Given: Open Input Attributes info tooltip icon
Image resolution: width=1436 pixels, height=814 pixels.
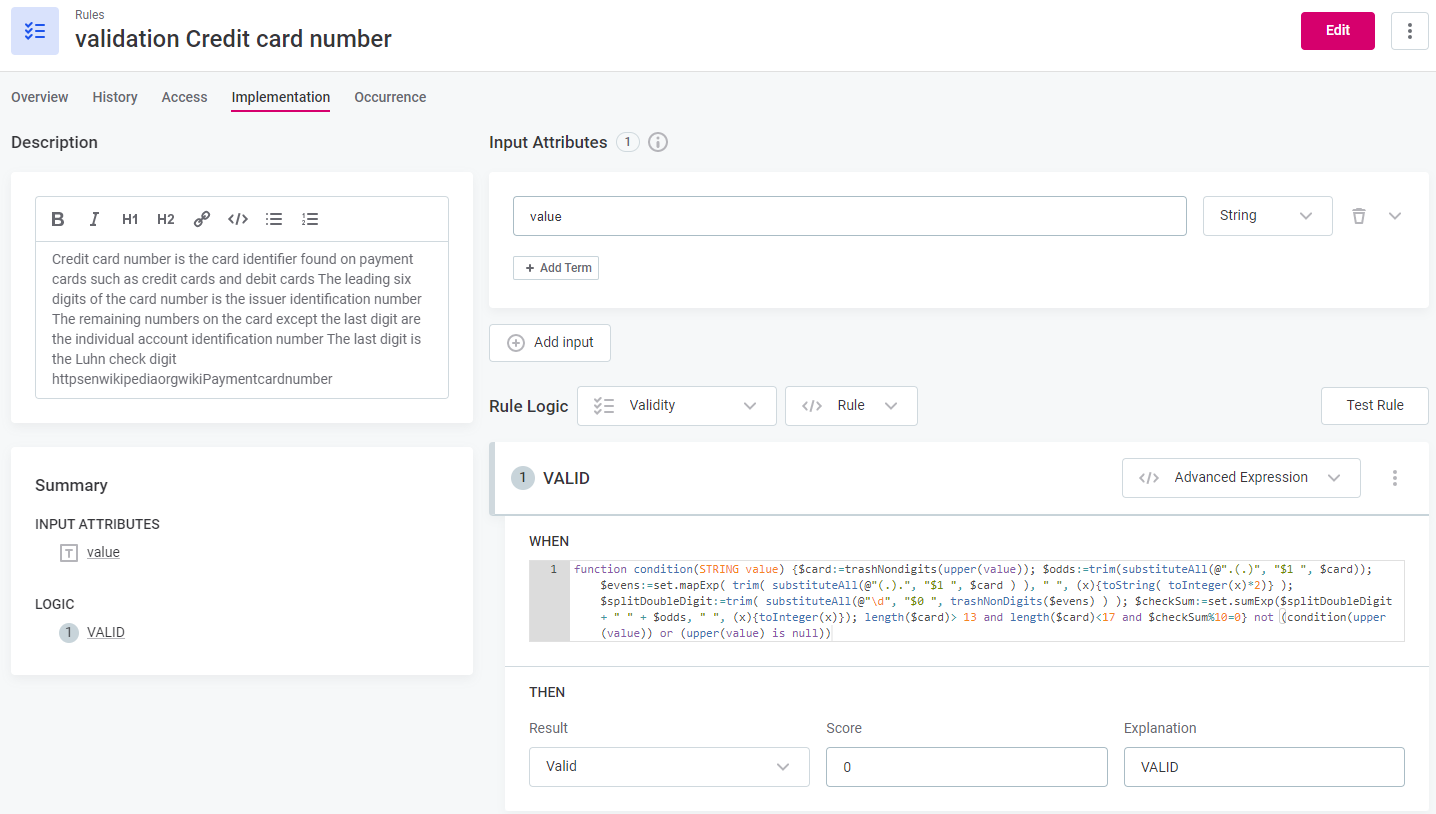Looking at the screenshot, I should pyautogui.click(x=658, y=142).
